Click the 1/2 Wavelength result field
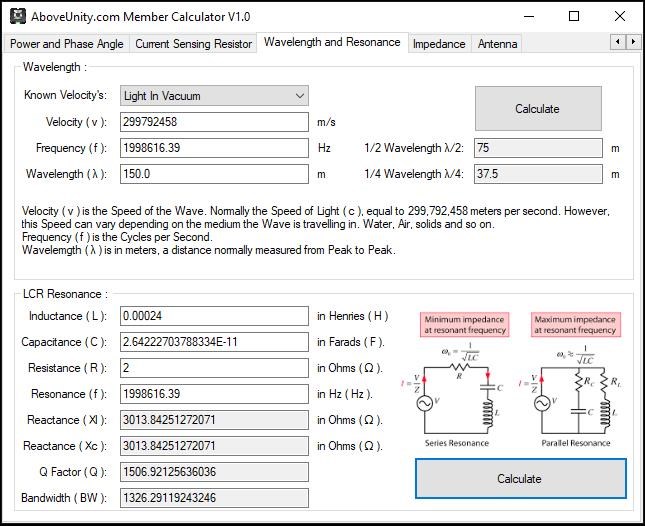Viewport: 645px width, 526px height. tap(538, 148)
